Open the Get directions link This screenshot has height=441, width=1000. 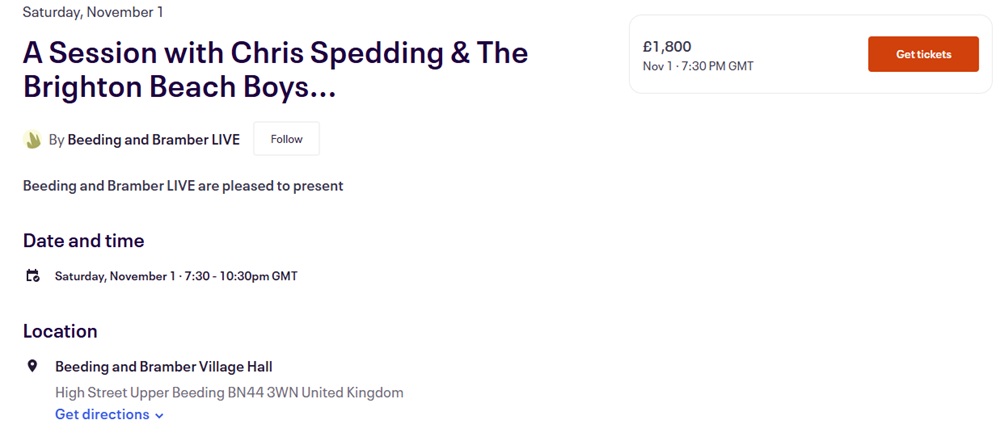click(x=102, y=414)
